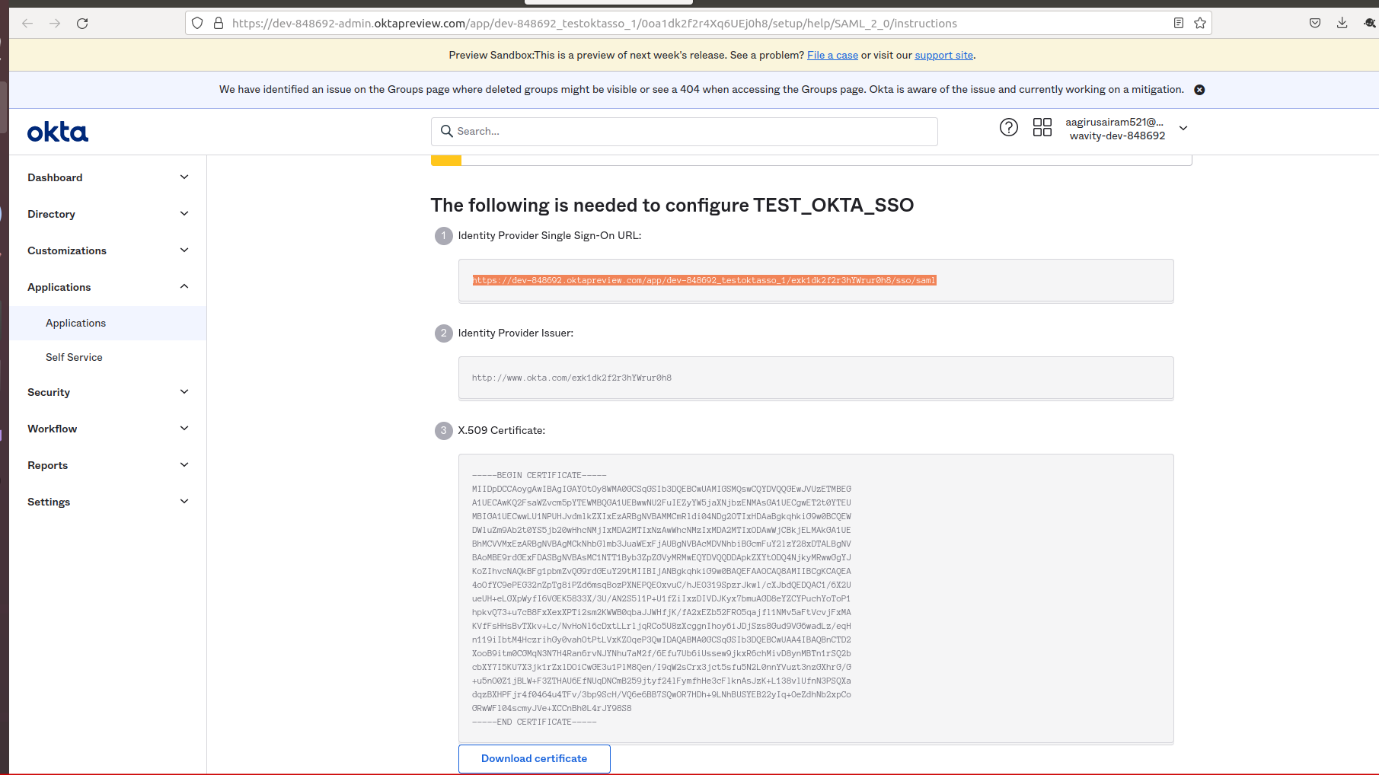Click the Identity Provider Issuer label

coord(516,333)
